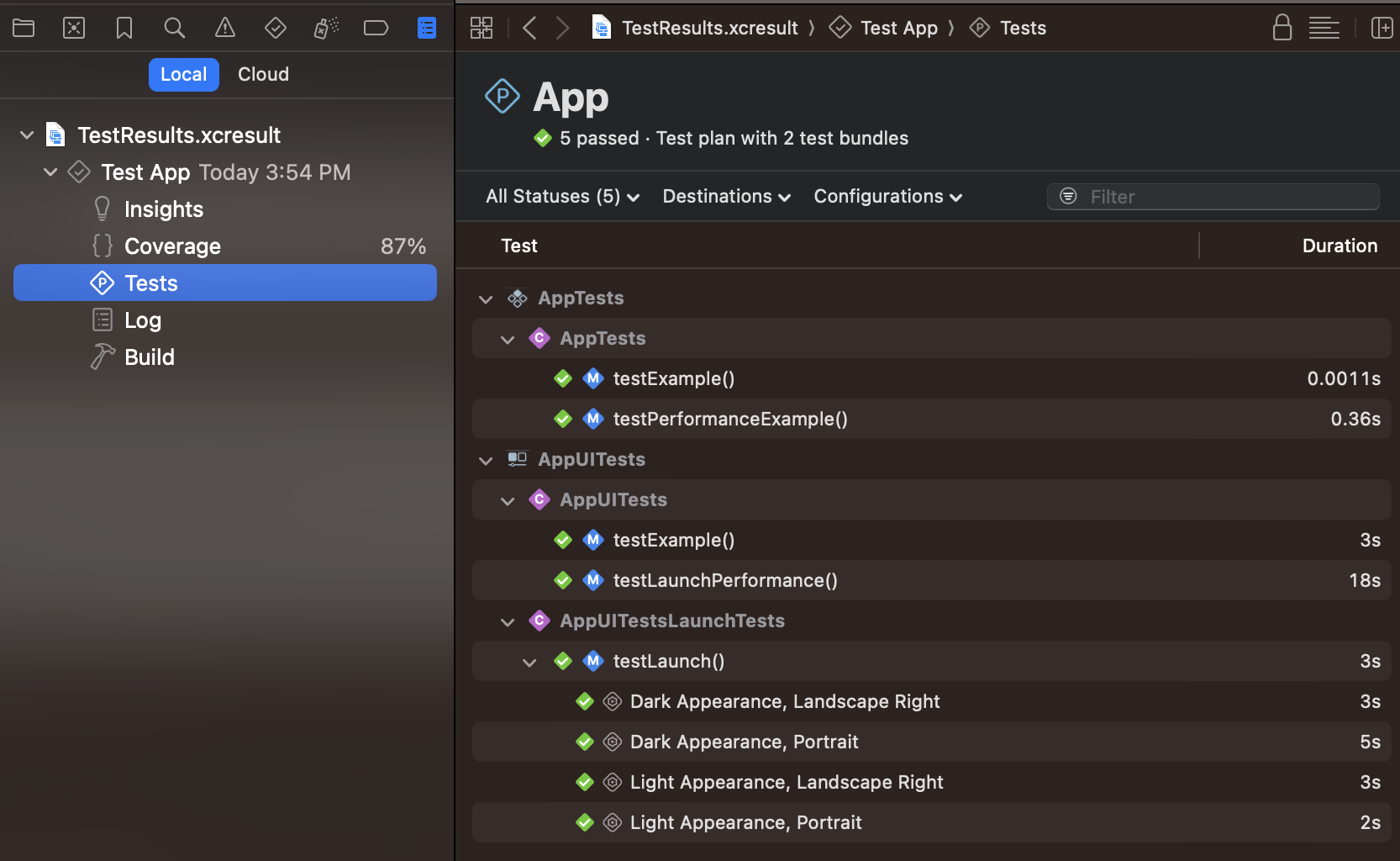Collapse the AppUITests bundle row
The image size is (1400, 861).
(x=486, y=460)
